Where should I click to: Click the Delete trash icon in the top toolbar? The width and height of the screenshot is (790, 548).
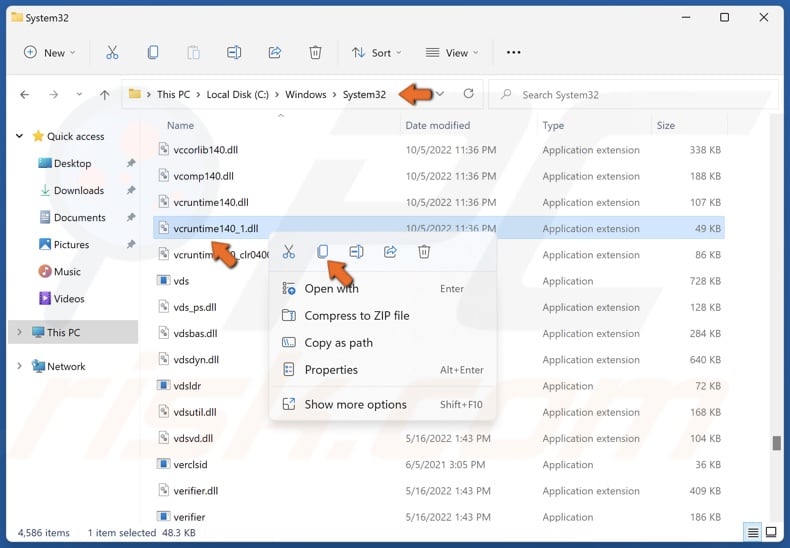315,52
